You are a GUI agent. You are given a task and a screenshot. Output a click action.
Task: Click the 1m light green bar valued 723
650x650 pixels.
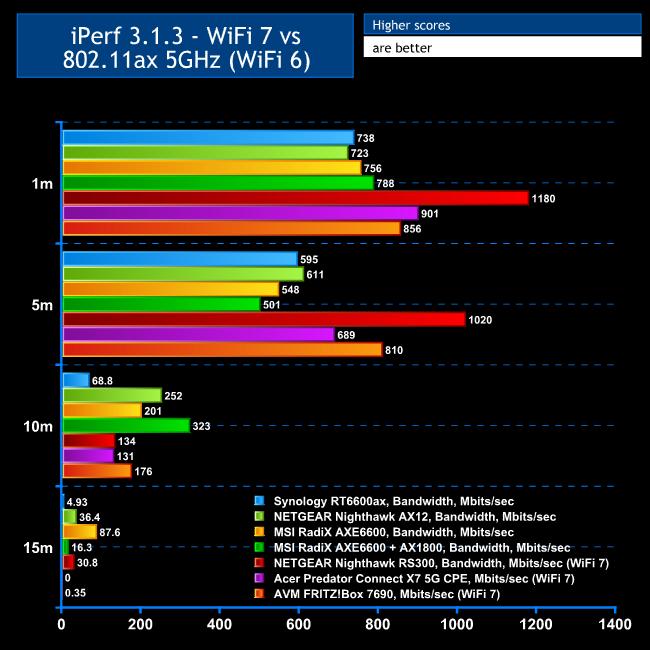[x=206, y=153]
